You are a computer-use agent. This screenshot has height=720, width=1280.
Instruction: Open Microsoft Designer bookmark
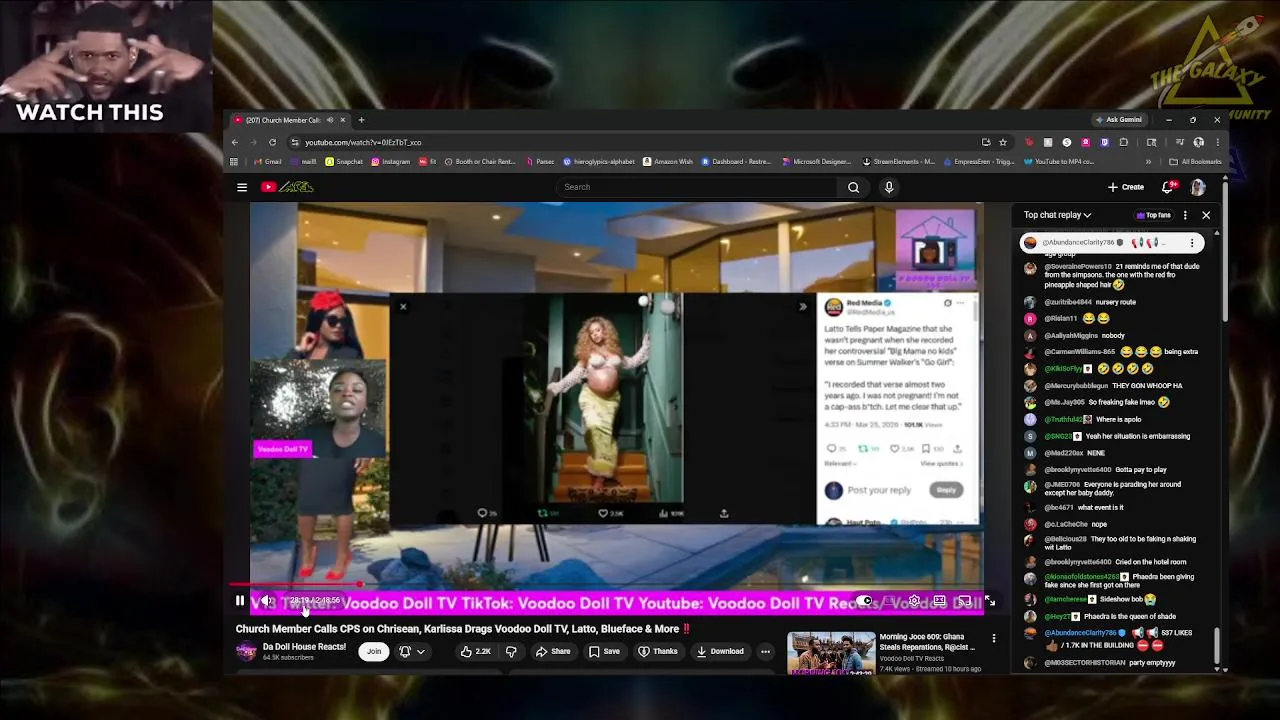[817, 162]
